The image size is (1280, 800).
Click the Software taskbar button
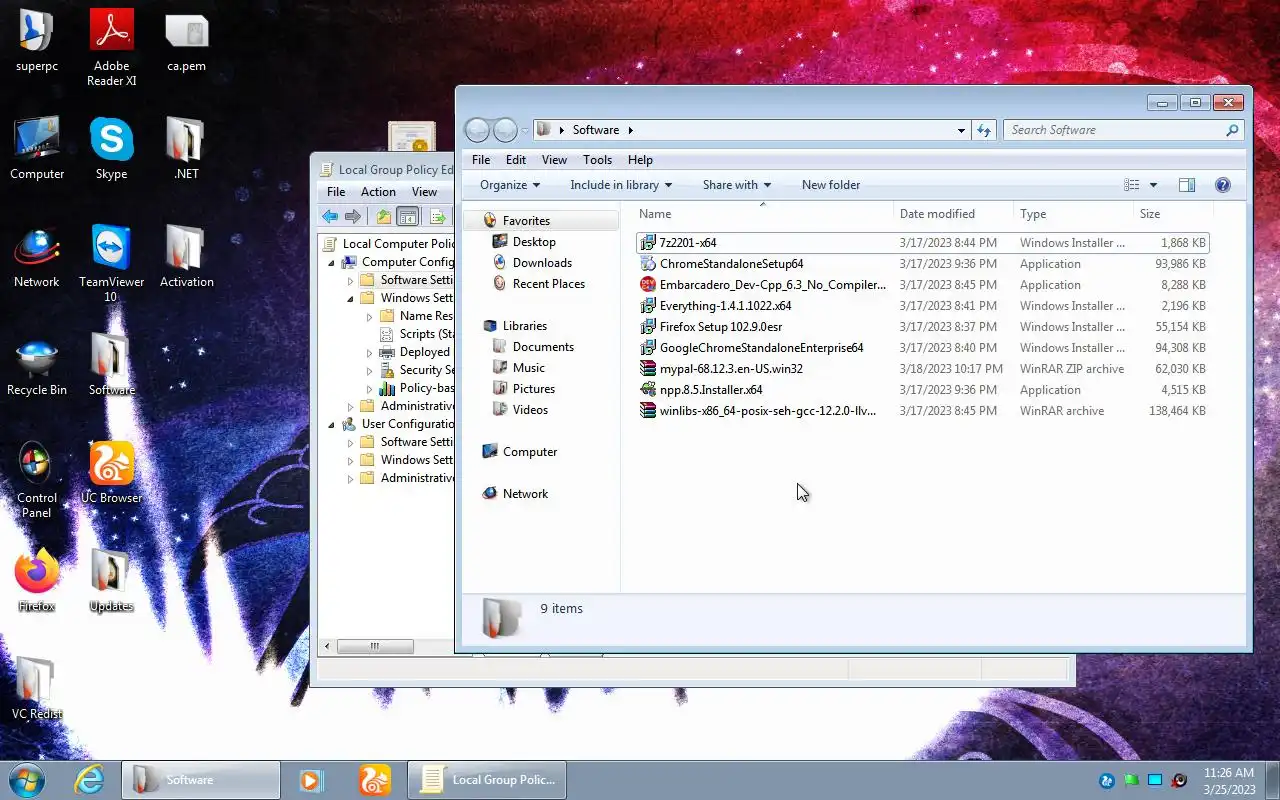201,780
